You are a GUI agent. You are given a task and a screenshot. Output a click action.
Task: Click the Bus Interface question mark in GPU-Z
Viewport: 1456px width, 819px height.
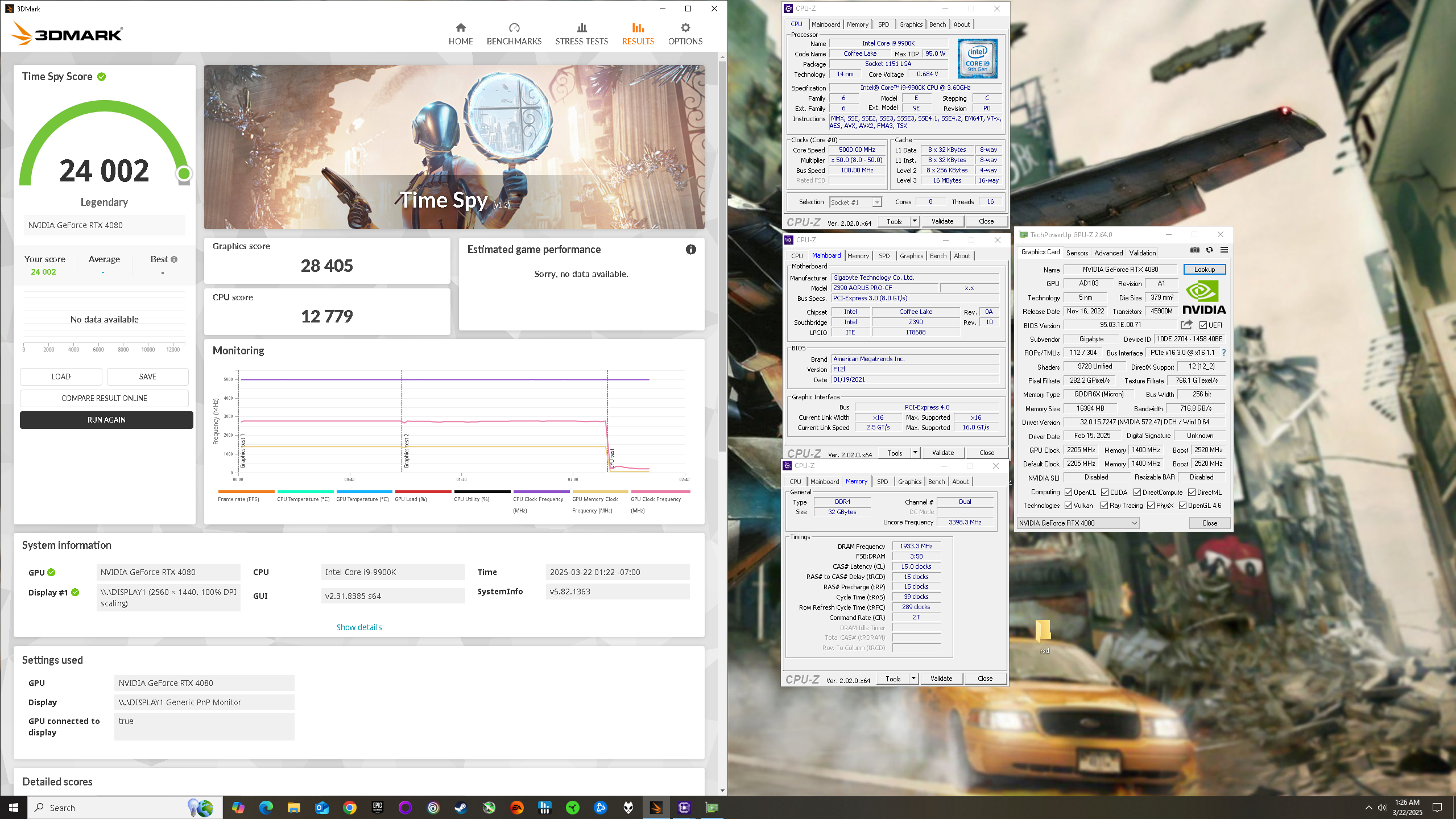click(x=1223, y=353)
